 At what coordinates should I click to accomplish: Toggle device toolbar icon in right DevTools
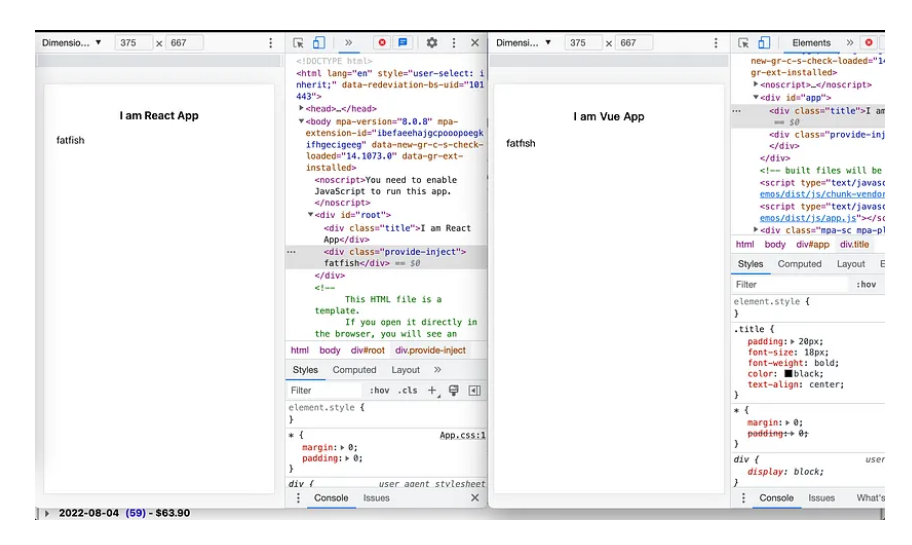764,42
